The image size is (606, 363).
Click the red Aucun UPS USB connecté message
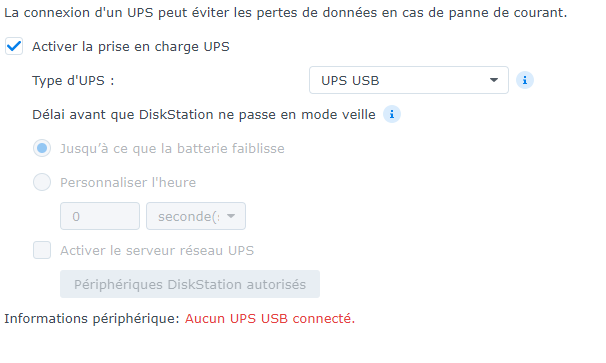pos(270,319)
